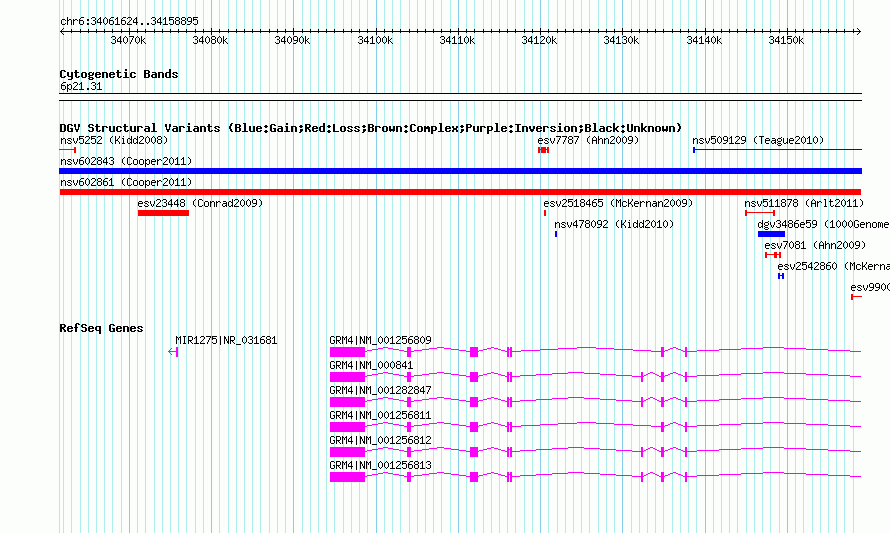Click GRM4|NM_001282847 transcript label
The image size is (890, 533).
pos(380,391)
